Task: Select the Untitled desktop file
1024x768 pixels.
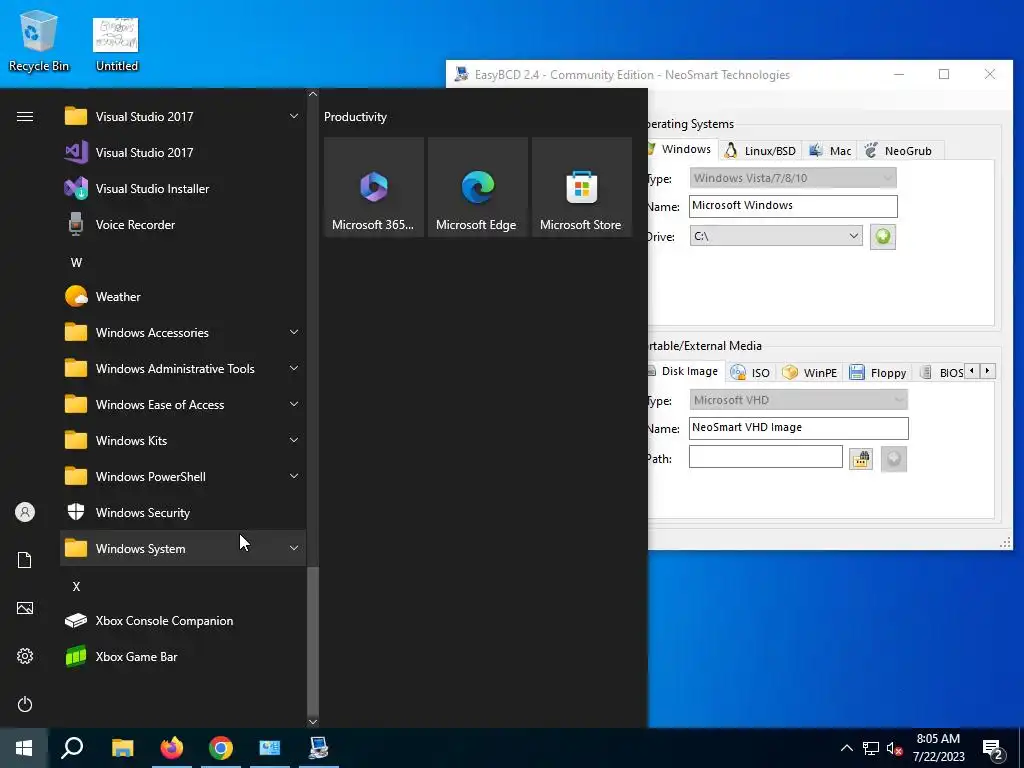Action: coord(116,44)
